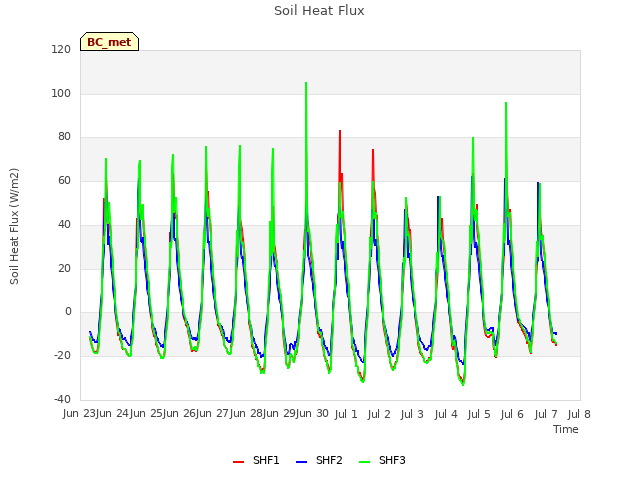Click the 0 y-axis tick label
Screen dimensions: 640x480
(x=68, y=312)
